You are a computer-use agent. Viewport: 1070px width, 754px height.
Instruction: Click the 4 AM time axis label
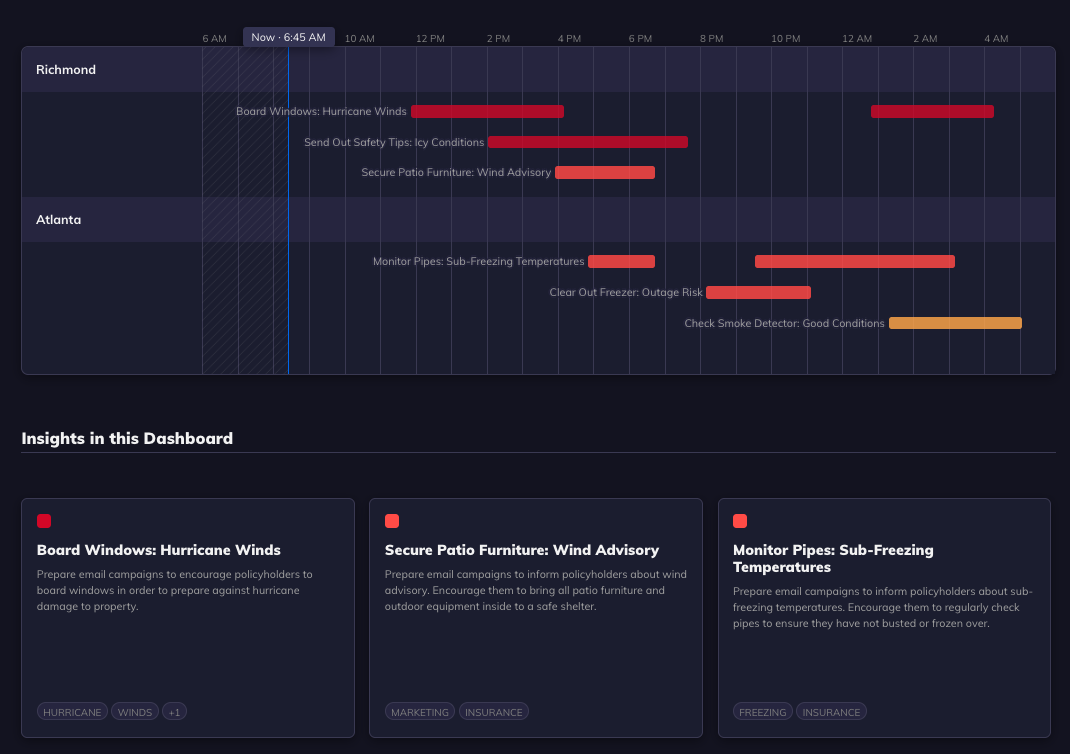[x=996, y=39]
